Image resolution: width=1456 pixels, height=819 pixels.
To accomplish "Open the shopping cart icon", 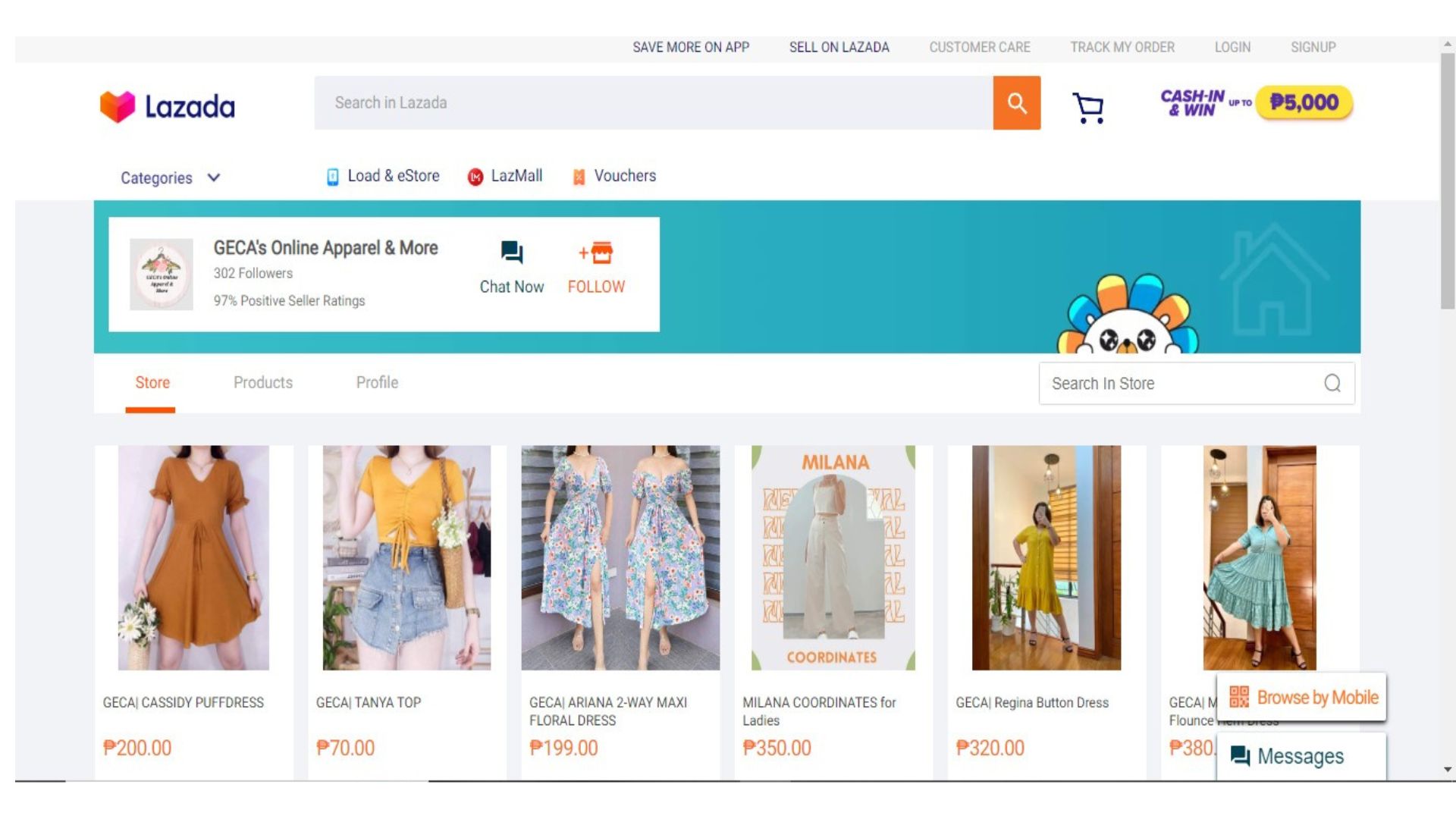I will point(1088,108).
